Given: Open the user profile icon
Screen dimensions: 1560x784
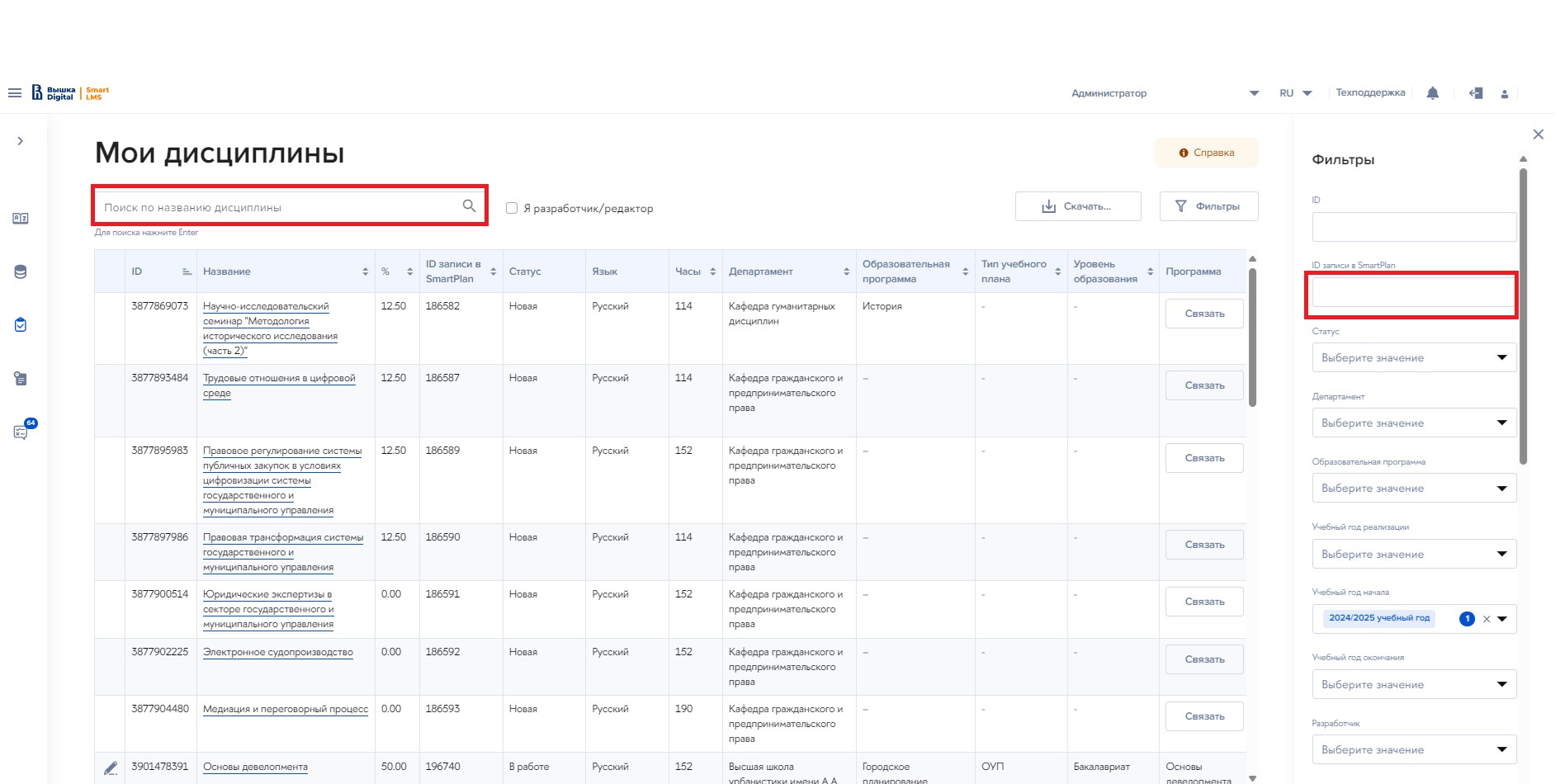Looking at the screenshot, I should coord(1505,94).
